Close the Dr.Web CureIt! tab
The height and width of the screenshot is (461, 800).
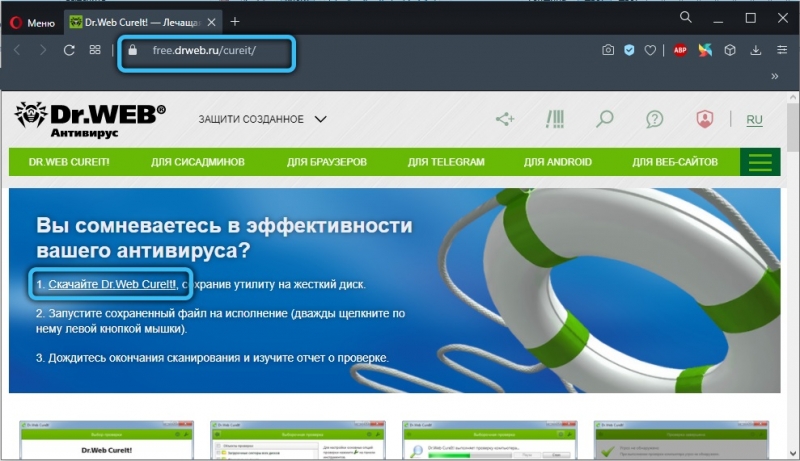tap(212, 22)
